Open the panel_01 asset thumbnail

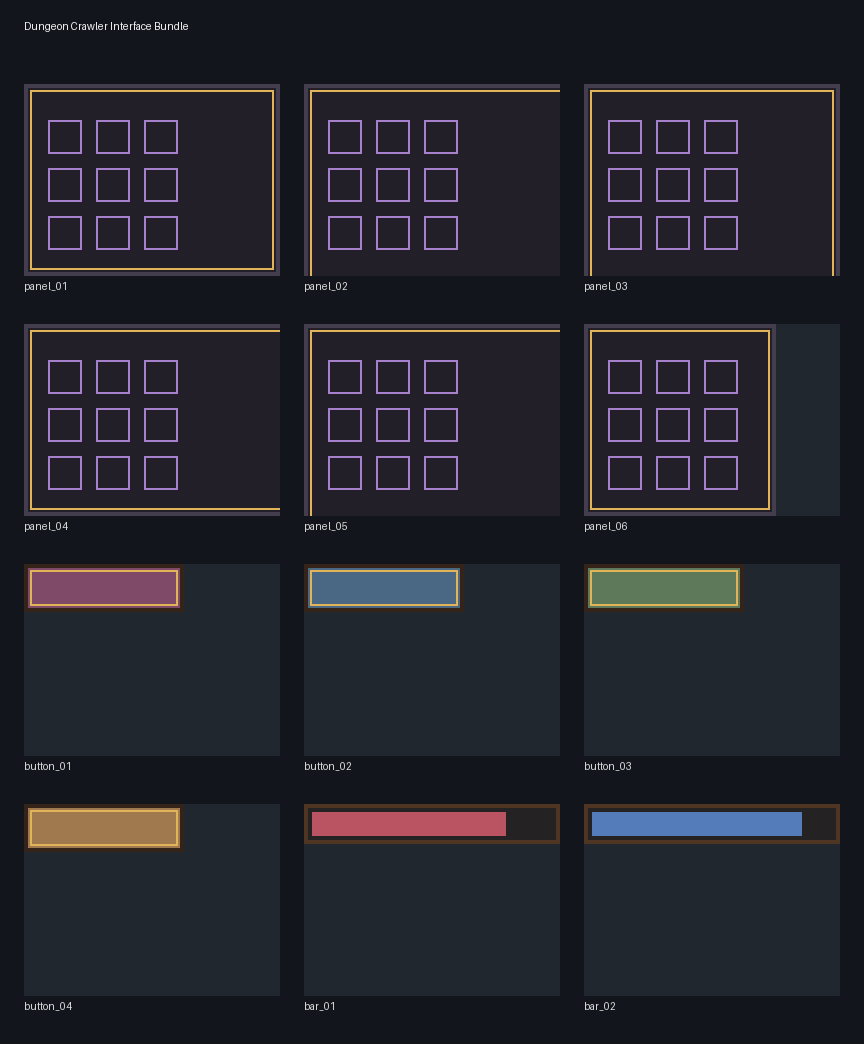pyautogui.click(x=152, y=180)
